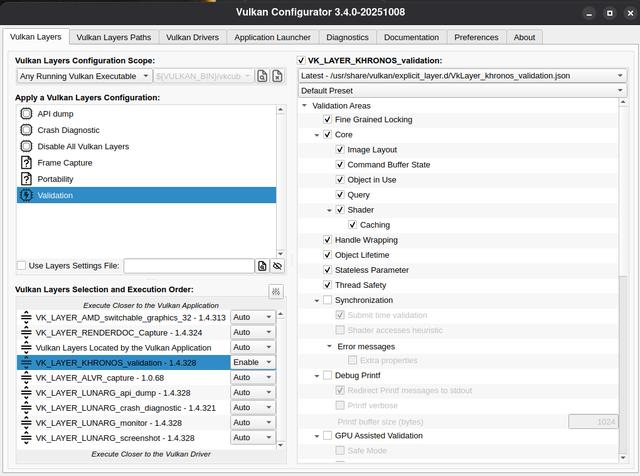Collapse the Core tree node

[x=317, y=135]
